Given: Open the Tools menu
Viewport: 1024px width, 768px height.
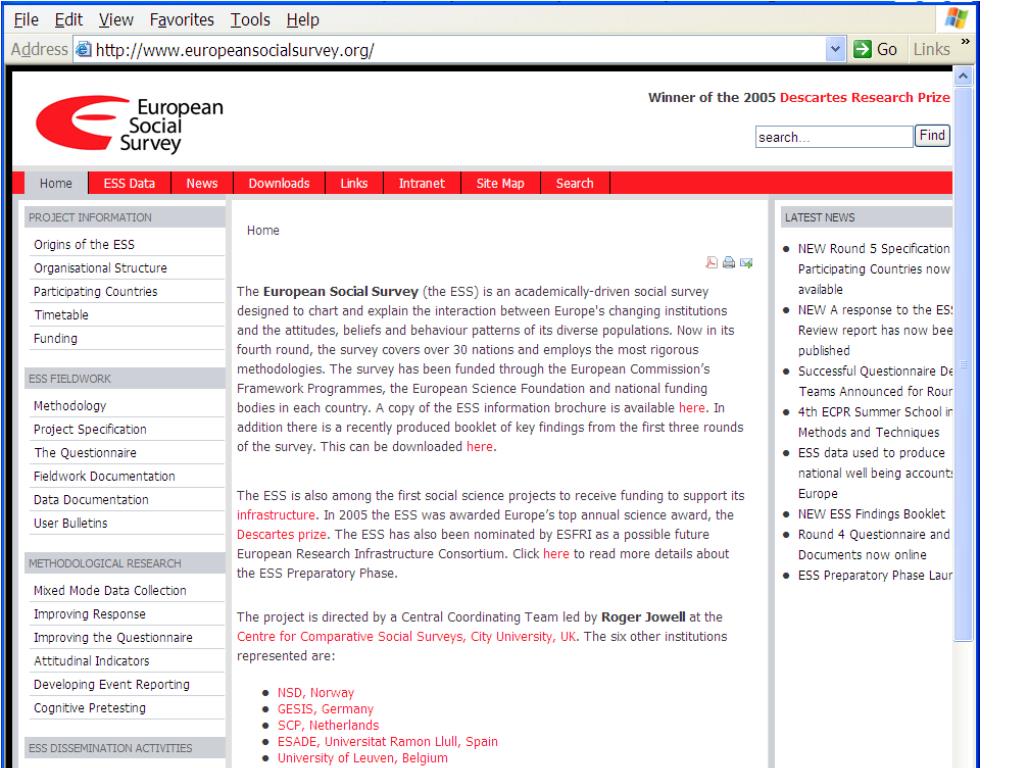Looking at the screenshot, I should [x=250, y=20].
